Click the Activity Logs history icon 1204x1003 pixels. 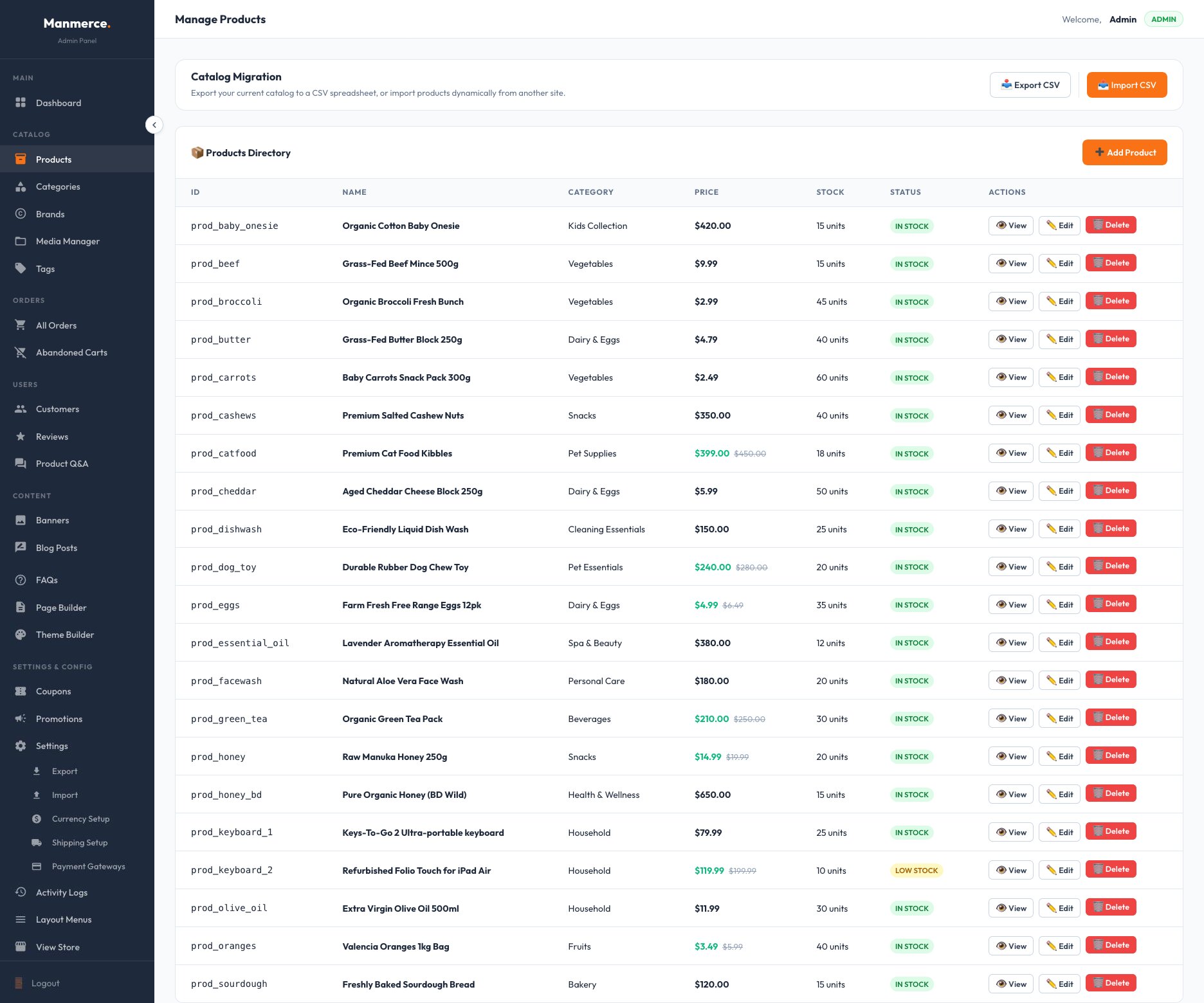21,892
